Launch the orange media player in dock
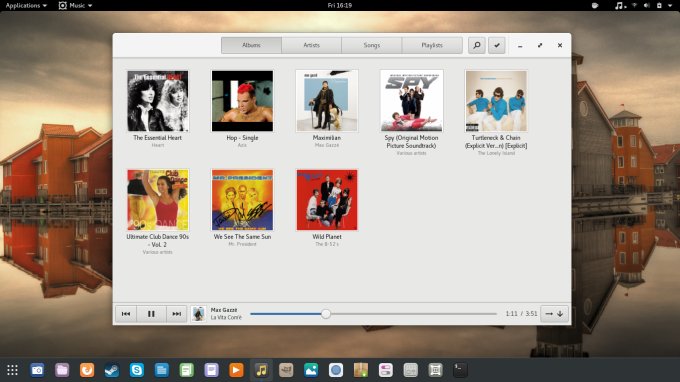The width and height of the screenshot is (680, 382). point(236,370)
